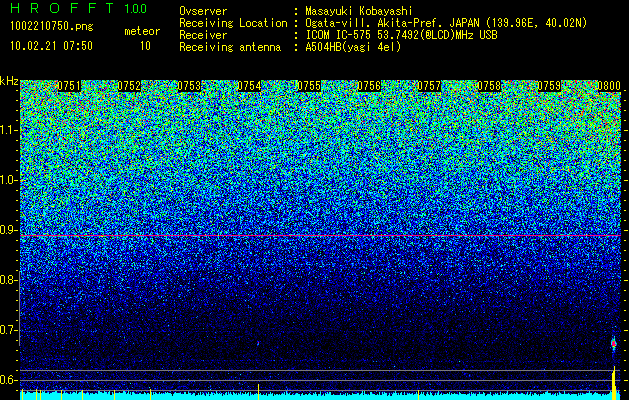Viewport: 629px width, 400px height.
Task: Click the meteor count value 10
Action: pos(145,46)
